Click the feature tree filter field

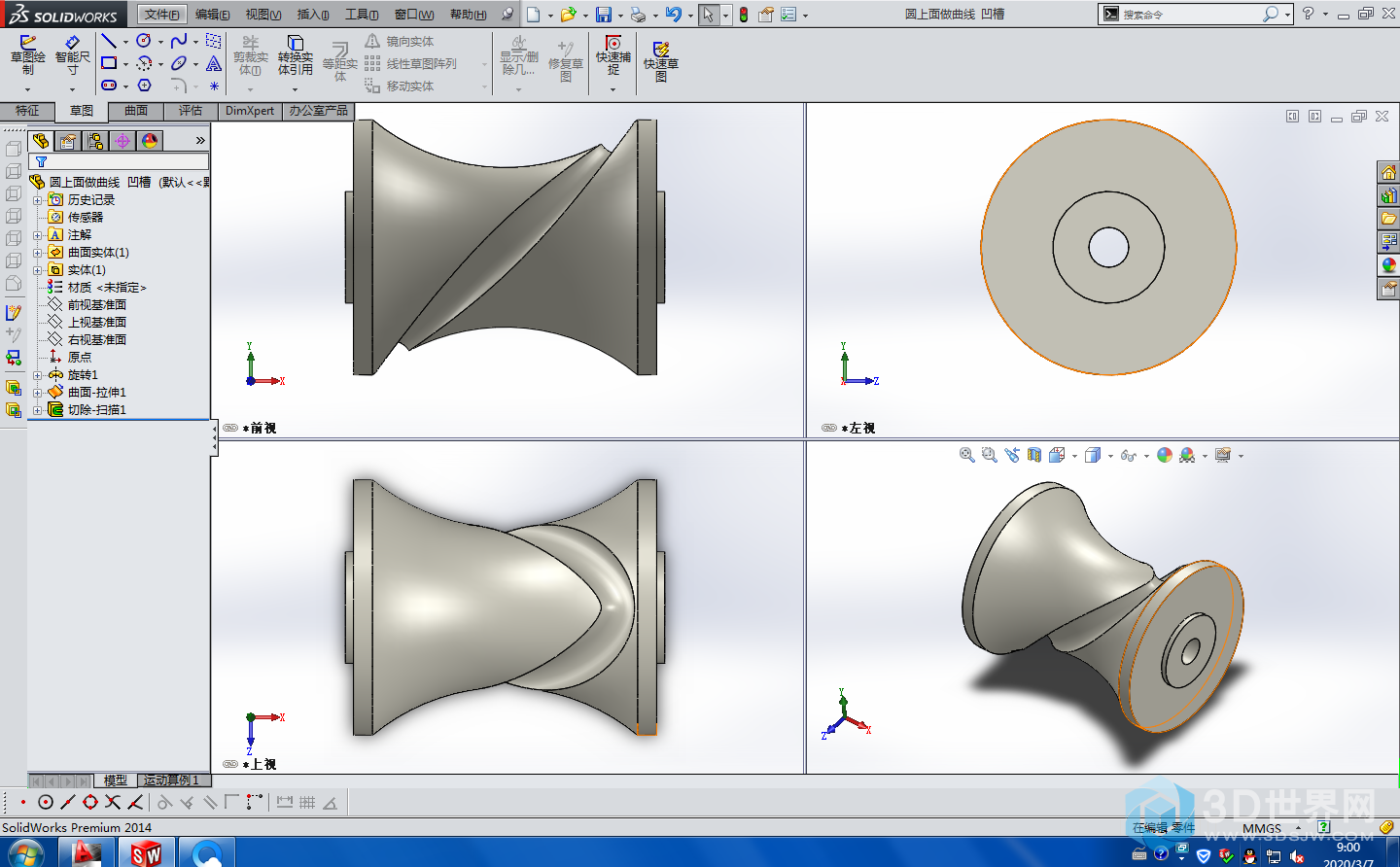[119, 161]
